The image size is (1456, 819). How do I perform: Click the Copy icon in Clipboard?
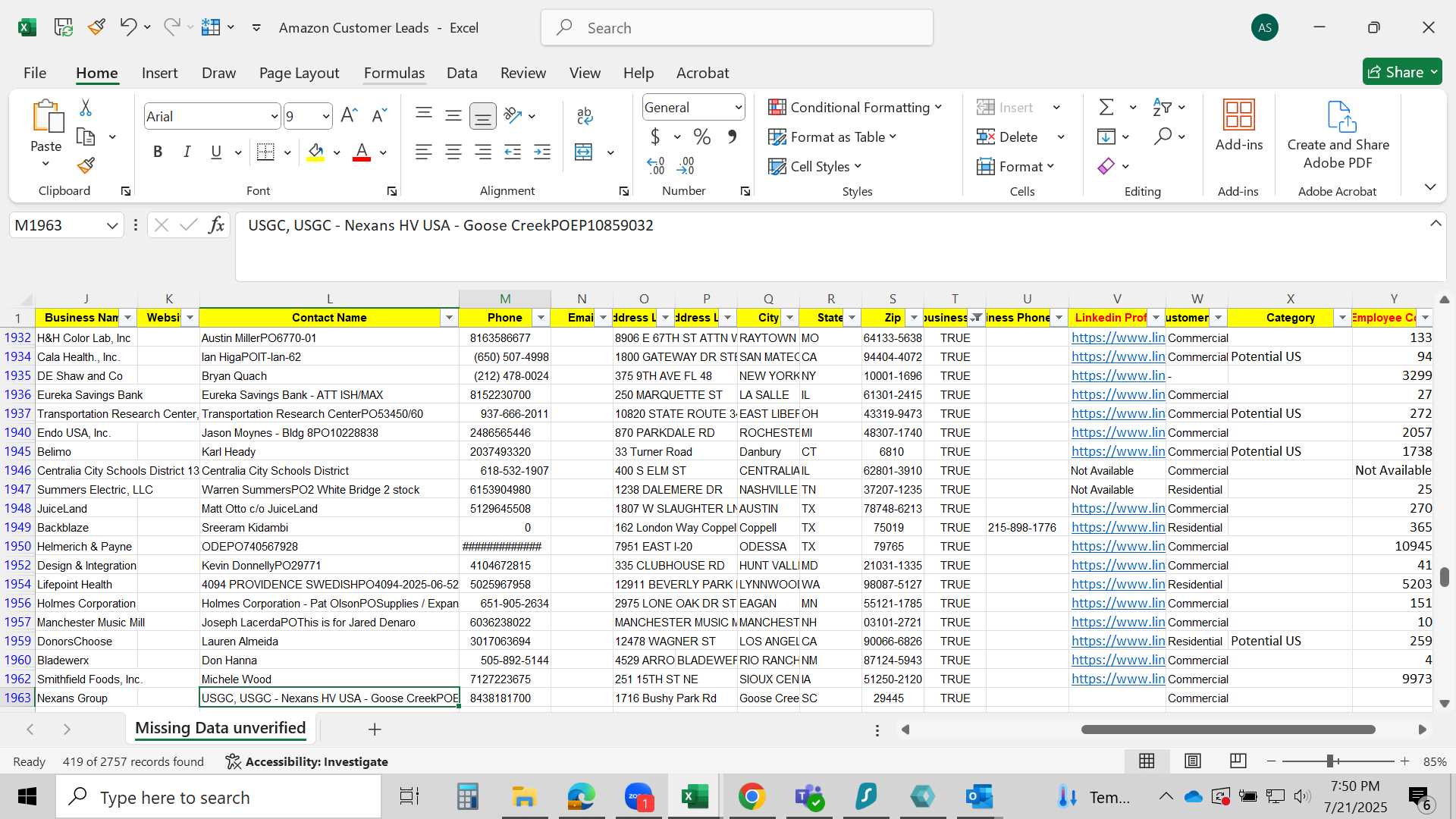click(x=86, y=136)
